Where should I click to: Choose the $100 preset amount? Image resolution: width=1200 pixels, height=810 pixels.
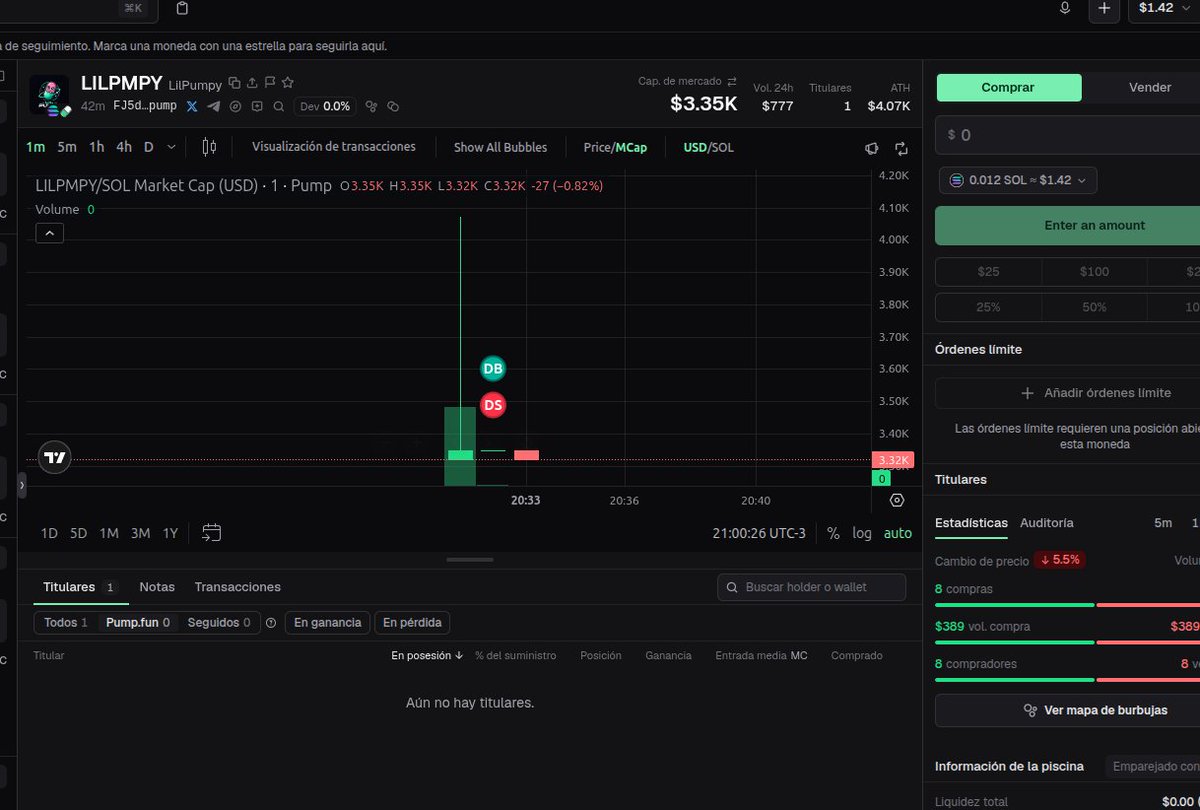(x=1094, y=271)
